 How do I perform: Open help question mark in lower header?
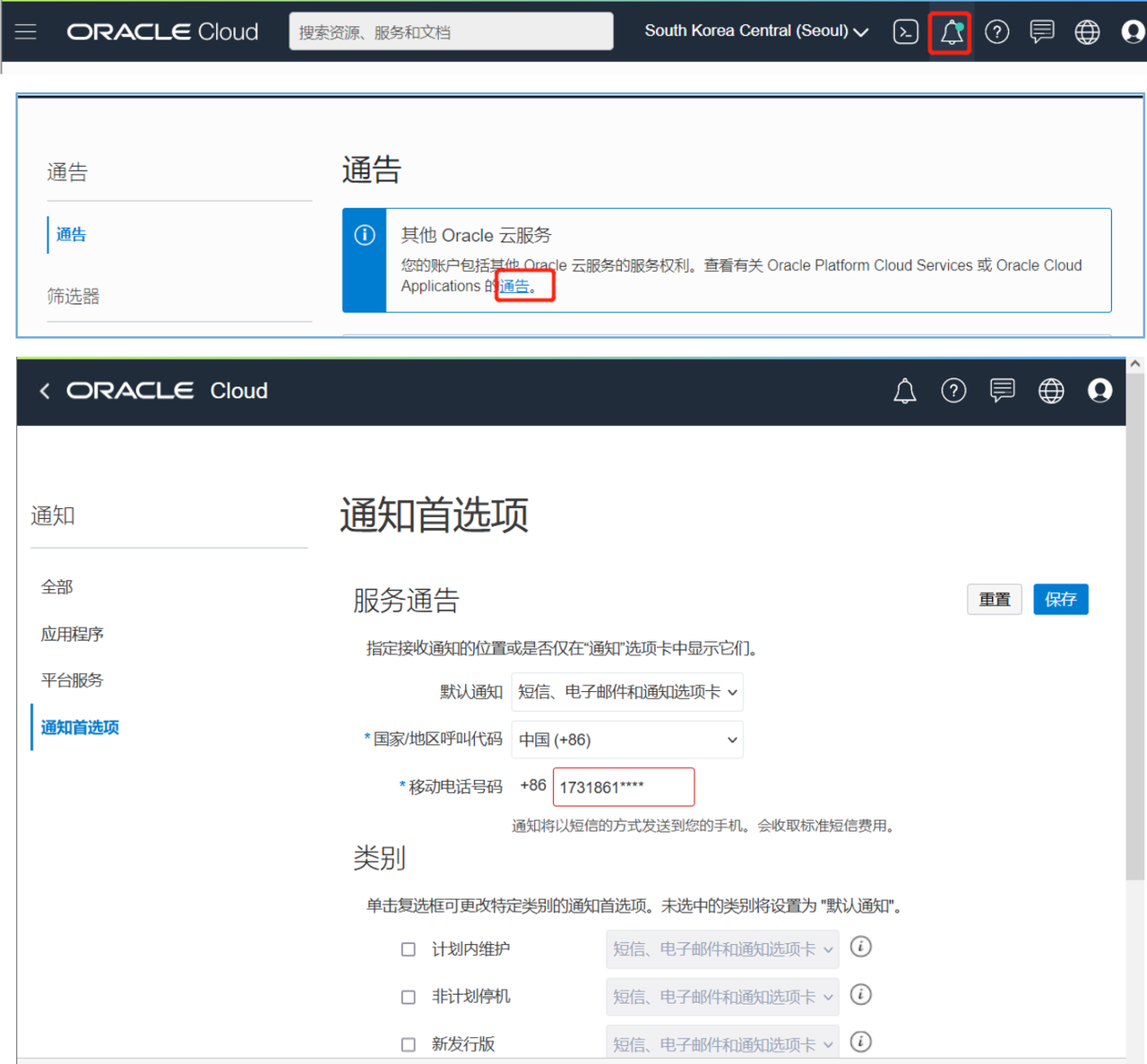click(953, 391)
